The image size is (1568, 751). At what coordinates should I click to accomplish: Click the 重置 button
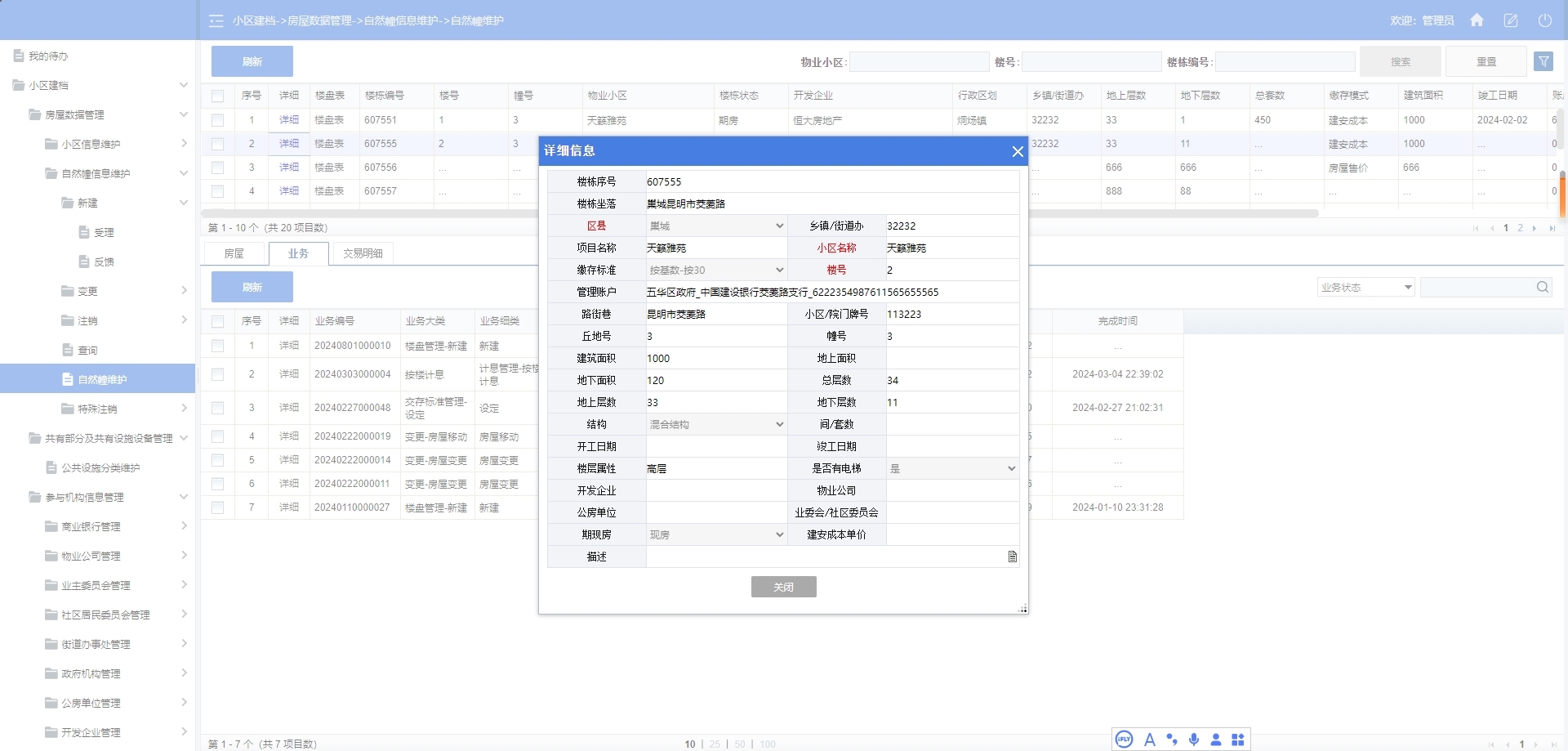1486,61
